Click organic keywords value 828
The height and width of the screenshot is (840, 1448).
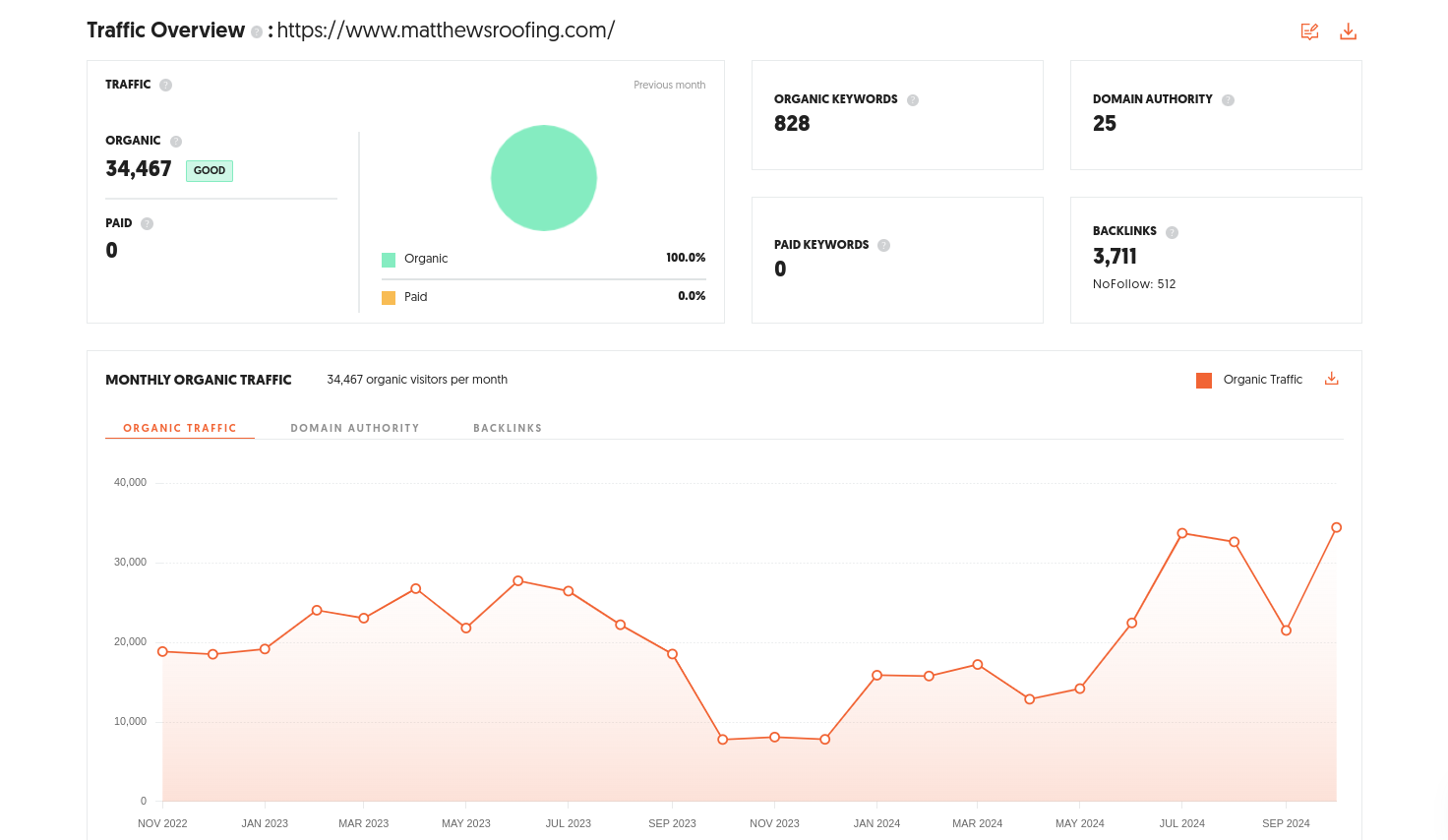click(x=792, y=124)
